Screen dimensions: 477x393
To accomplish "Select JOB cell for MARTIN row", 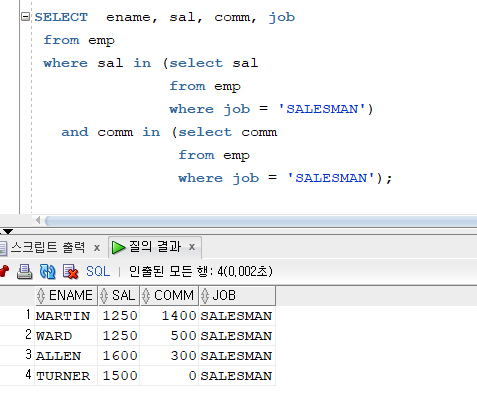I will 236,316.
